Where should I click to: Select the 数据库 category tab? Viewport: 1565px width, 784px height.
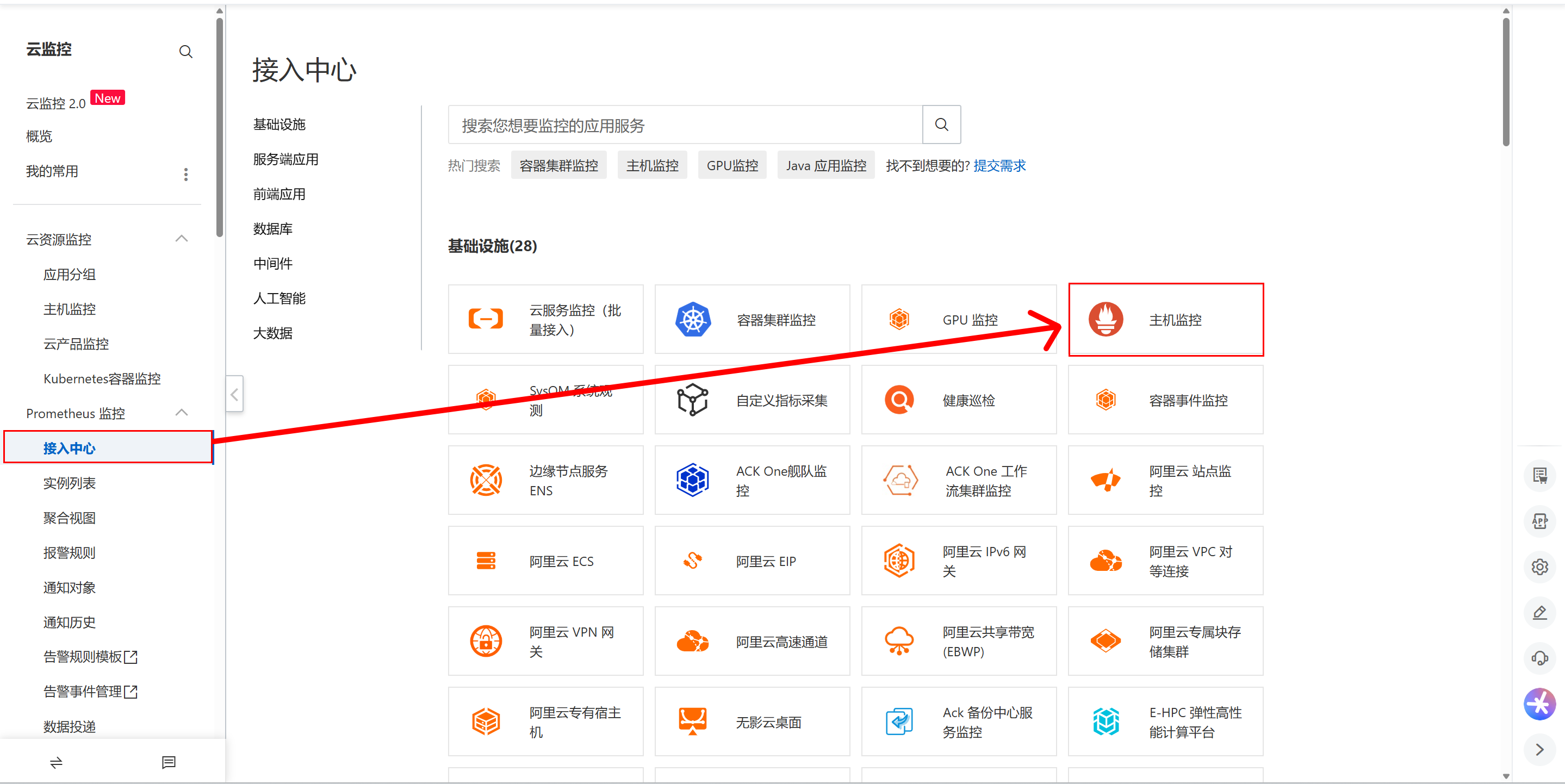[273, 229]
